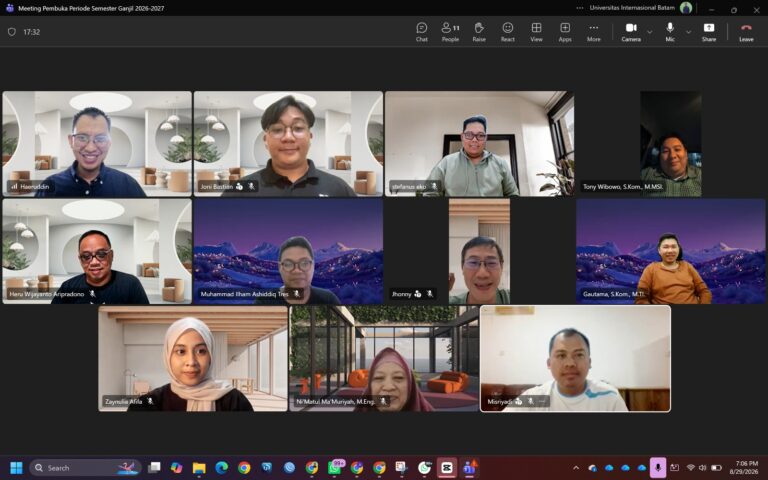The image size is (768, 480).
Task: Click the Haeruddin name label
Action: pos(34,187)
